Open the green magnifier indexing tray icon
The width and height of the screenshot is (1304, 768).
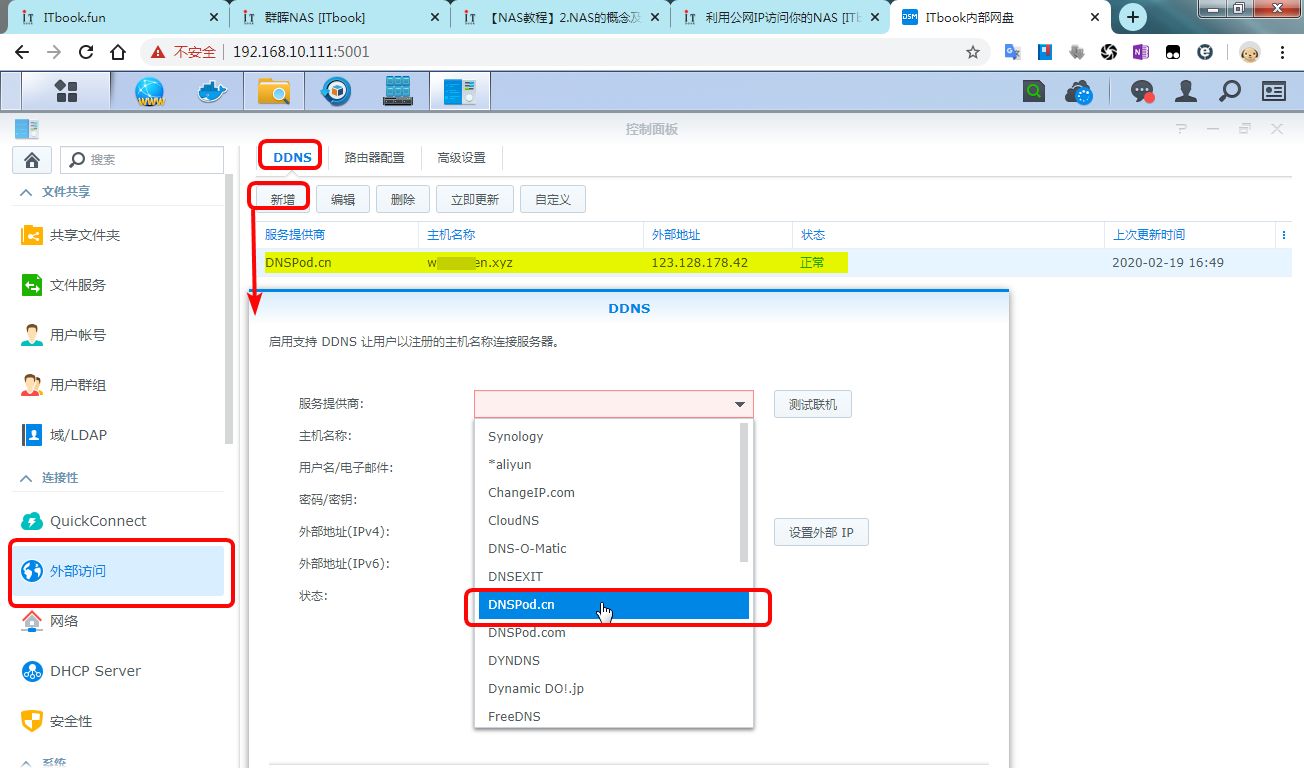tap(1033, 92)
